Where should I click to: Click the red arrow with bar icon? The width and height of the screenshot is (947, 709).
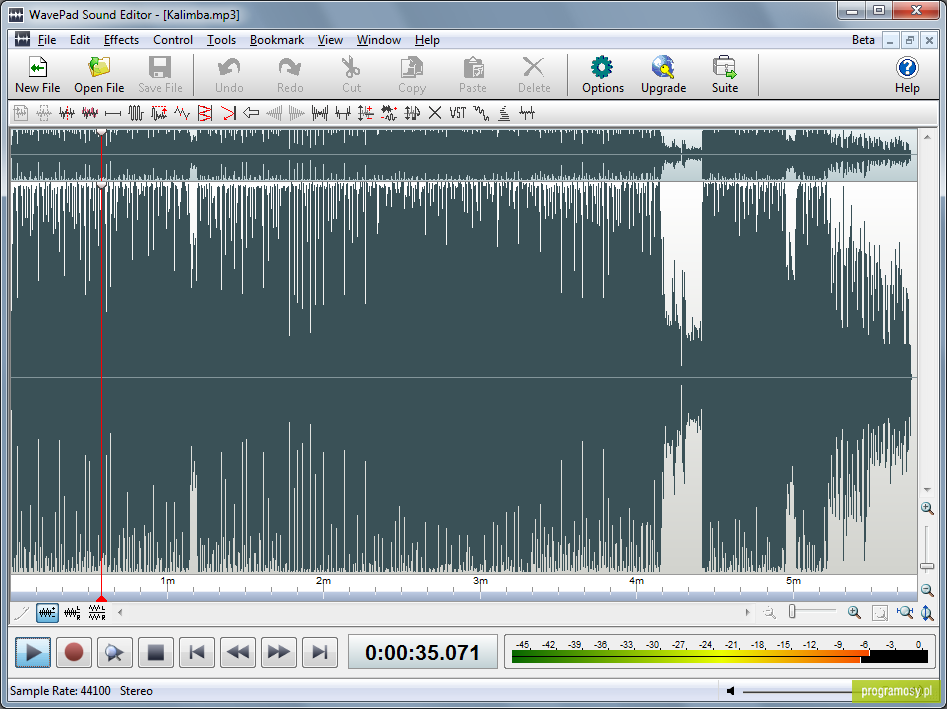[228, 113]
